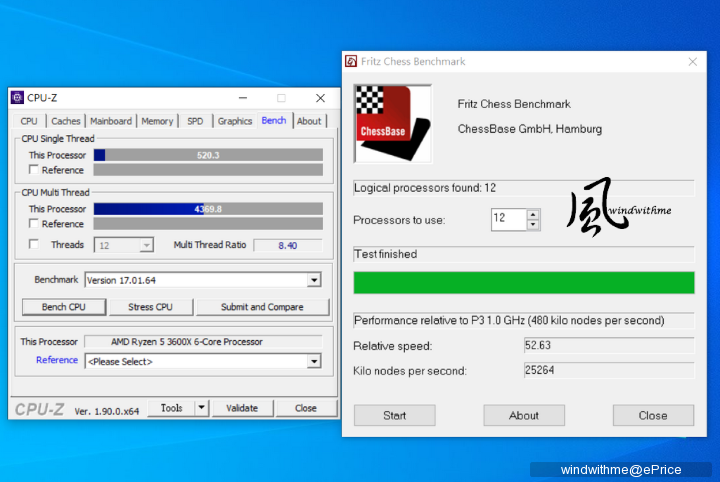The height and width of the screenshot is (482, 720).
Task: Expand the Benchmark version dropdown
Action: [x=314, y=280]
